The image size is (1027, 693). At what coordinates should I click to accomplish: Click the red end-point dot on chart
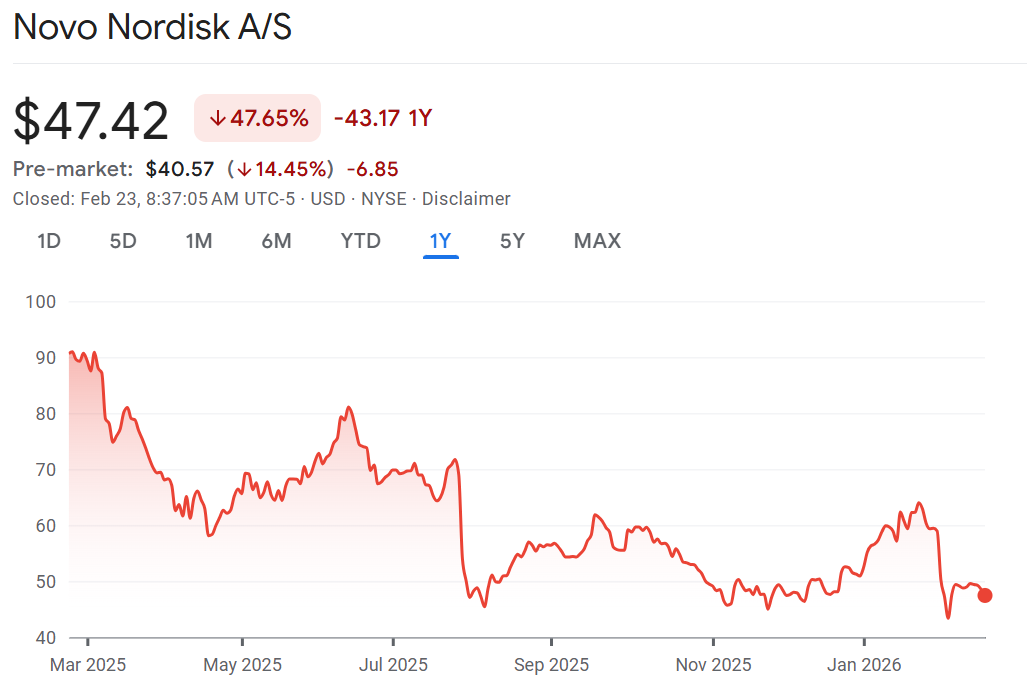pyautogui.click(x=985, y=596)
